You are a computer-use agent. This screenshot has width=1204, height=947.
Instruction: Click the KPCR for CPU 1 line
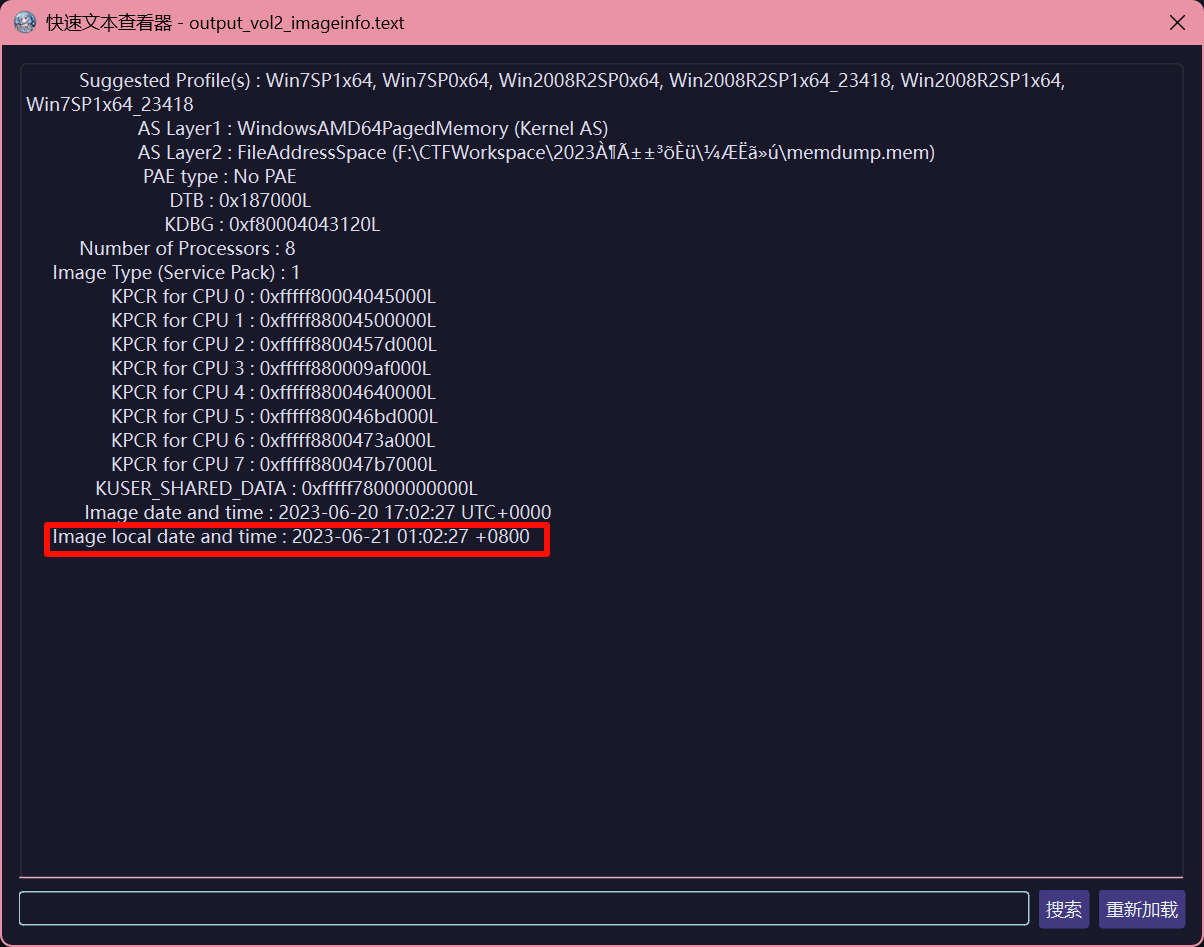[274, 320]
